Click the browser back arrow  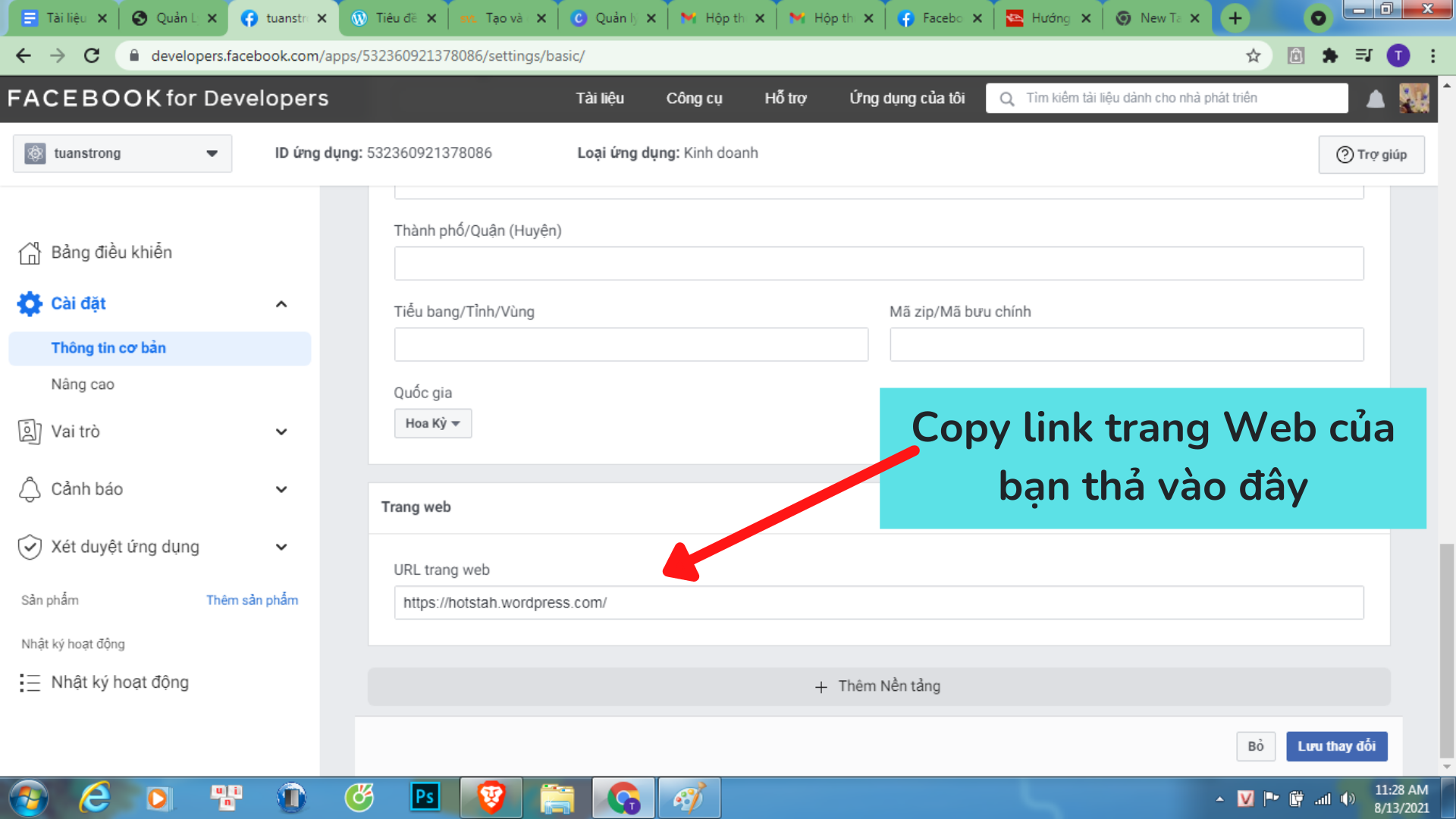(x=24, y=55)
